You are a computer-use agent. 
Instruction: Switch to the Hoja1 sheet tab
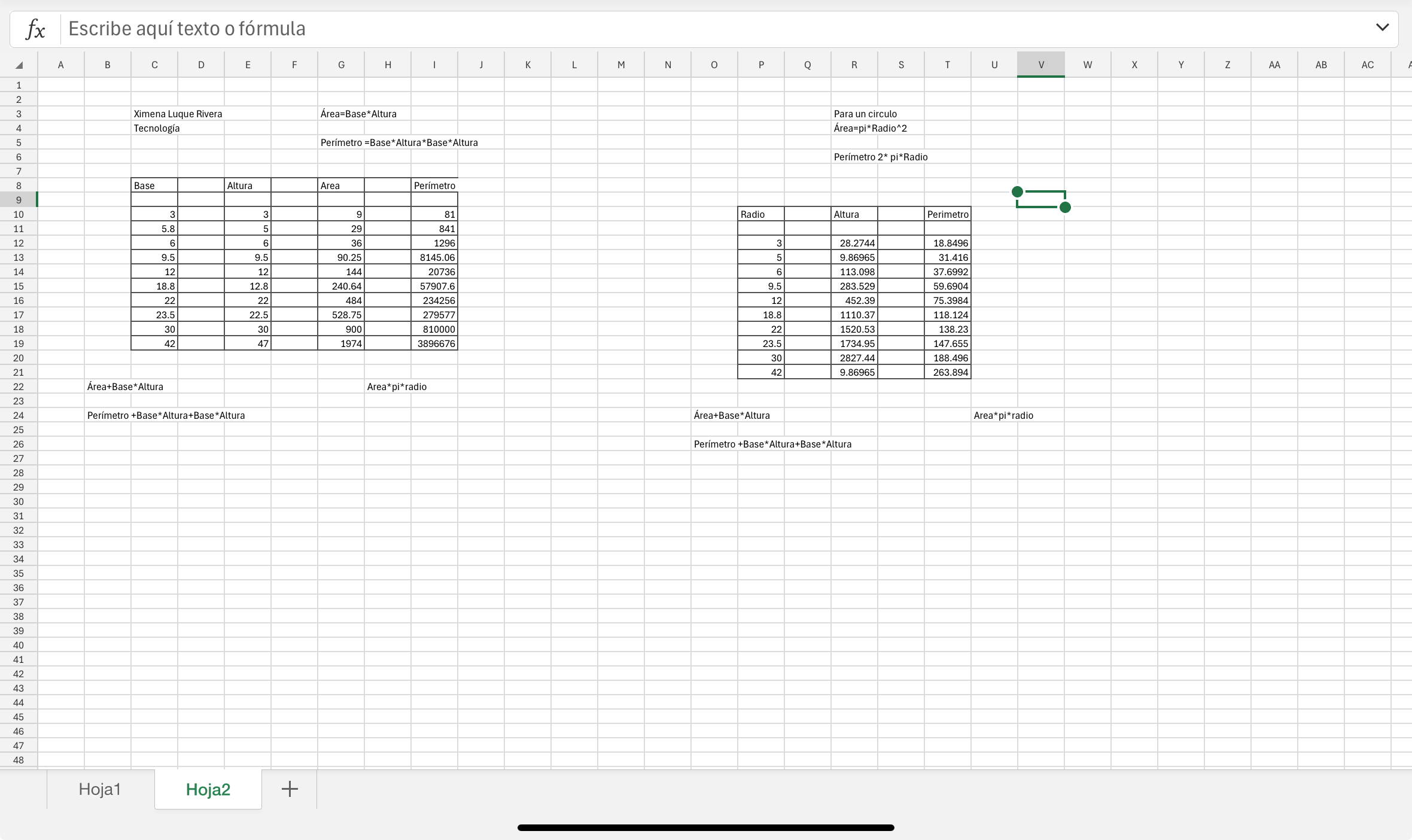coord(100,789)
